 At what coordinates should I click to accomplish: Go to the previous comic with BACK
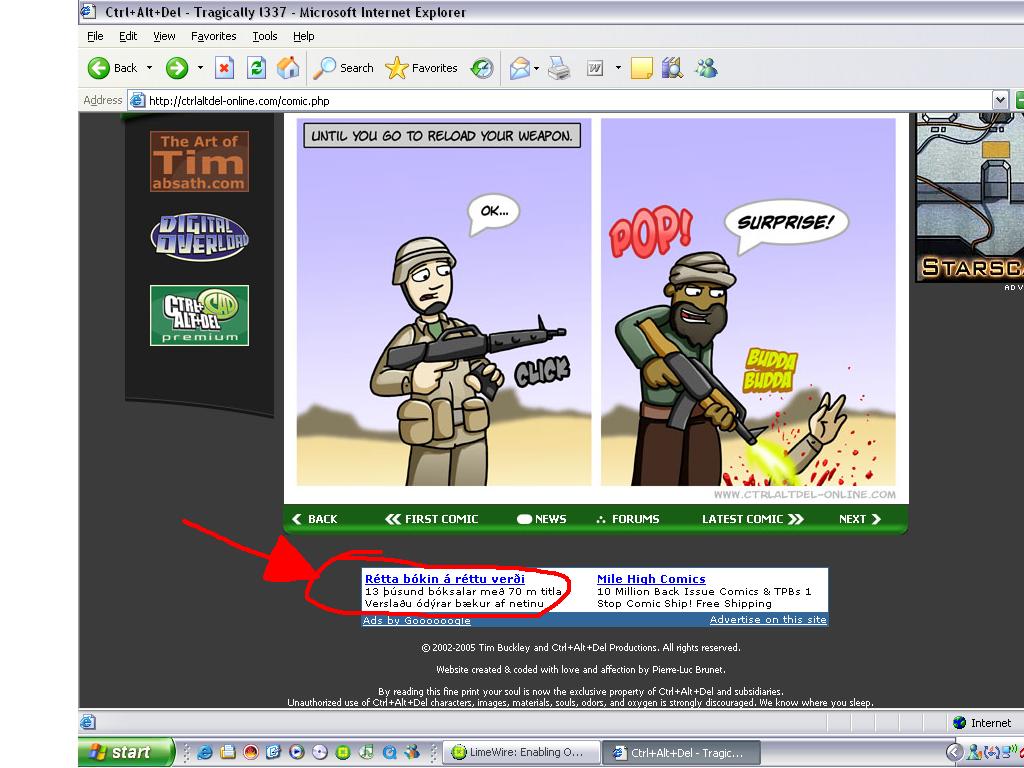pyautogui.click(x=315, y=519)
